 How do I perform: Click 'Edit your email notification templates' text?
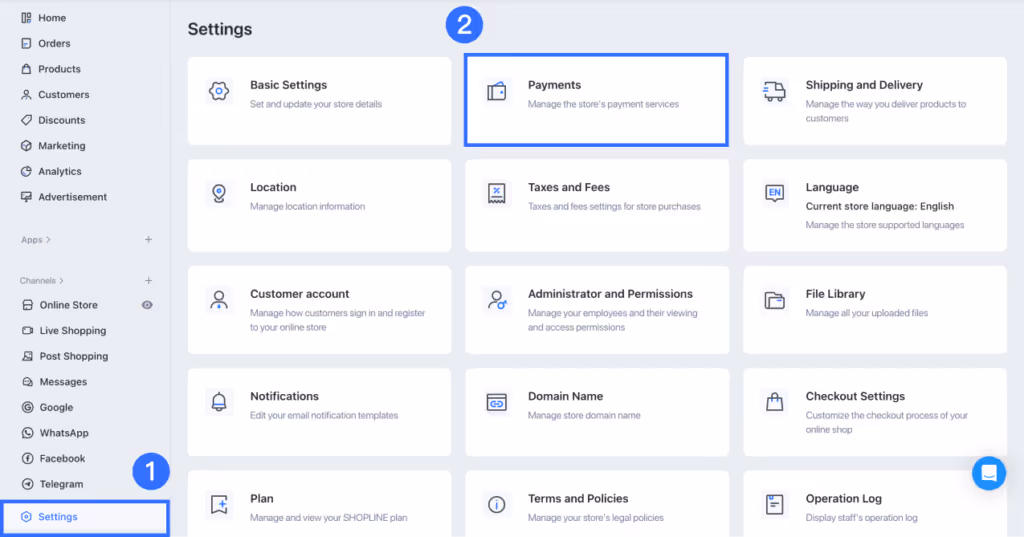pos(324,415)
